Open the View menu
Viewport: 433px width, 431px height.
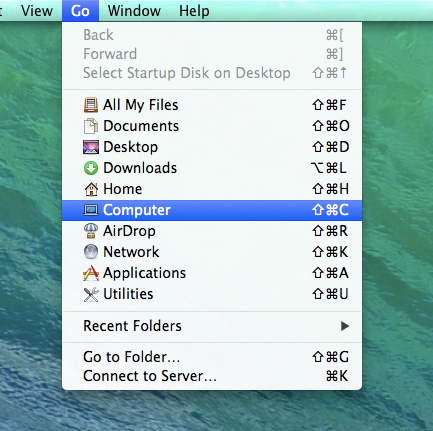pyautogui.click(x=37, y=11)
